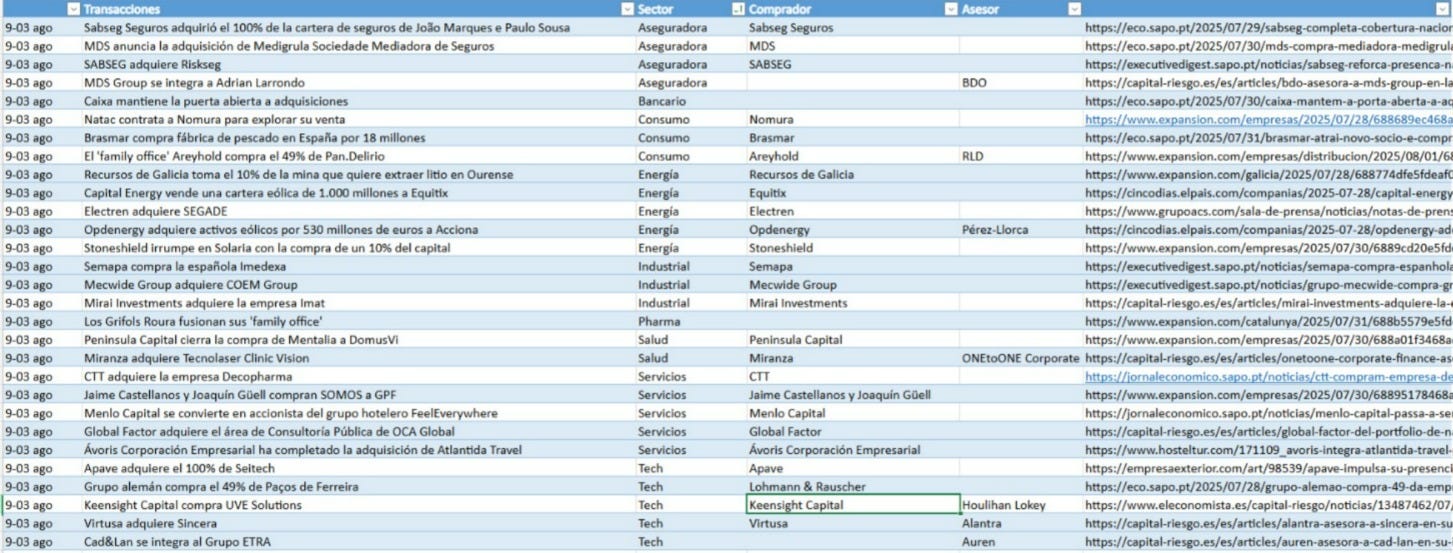Select the Asesor cell 'Auren'
Viewport: 1453px width, 553px height.
1021,542
